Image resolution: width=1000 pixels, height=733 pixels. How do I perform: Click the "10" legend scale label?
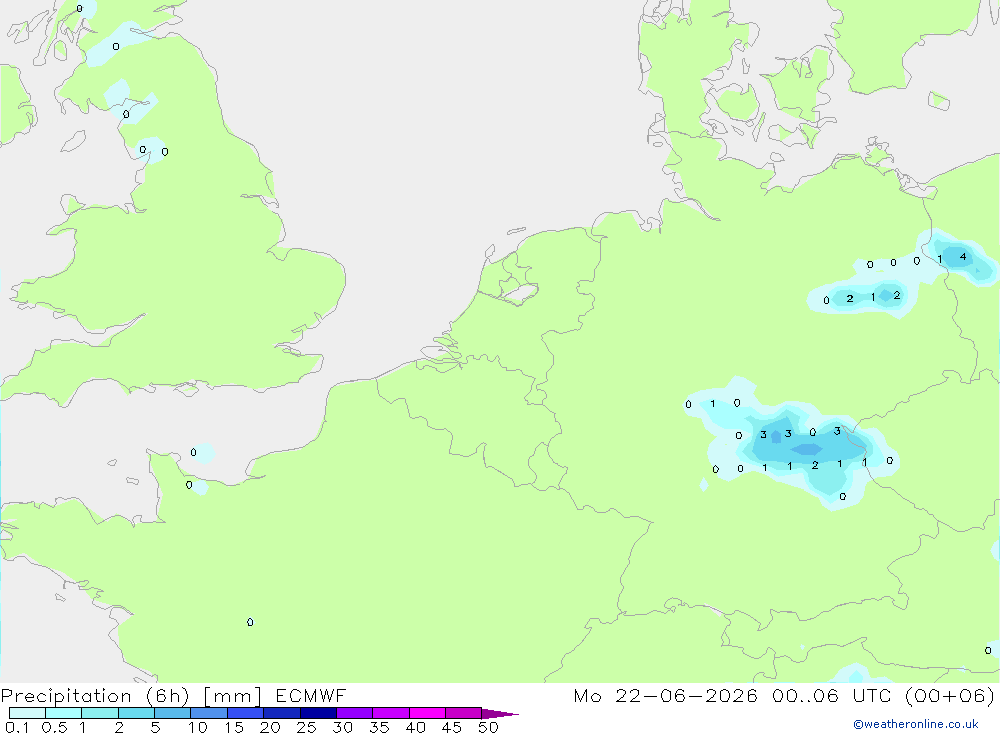[x=198, y=727]
